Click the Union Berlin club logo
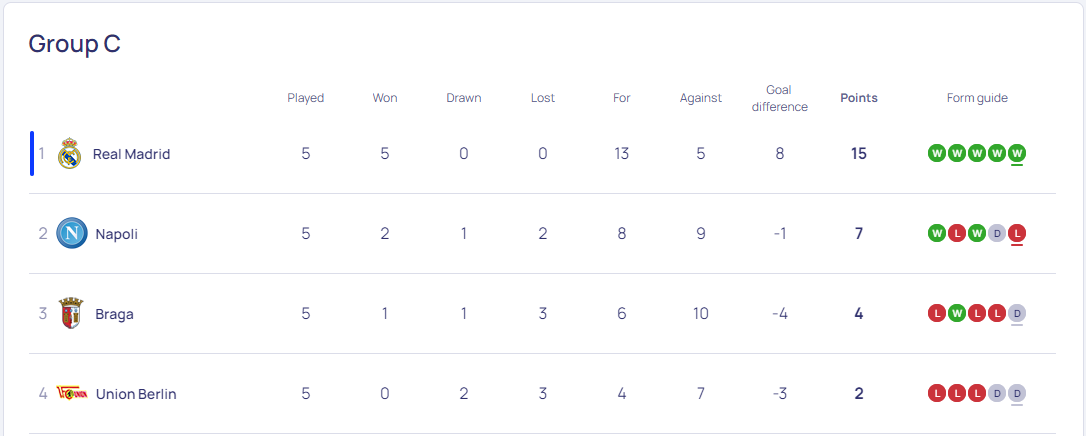1086x436 pixels. coord(71,394)
